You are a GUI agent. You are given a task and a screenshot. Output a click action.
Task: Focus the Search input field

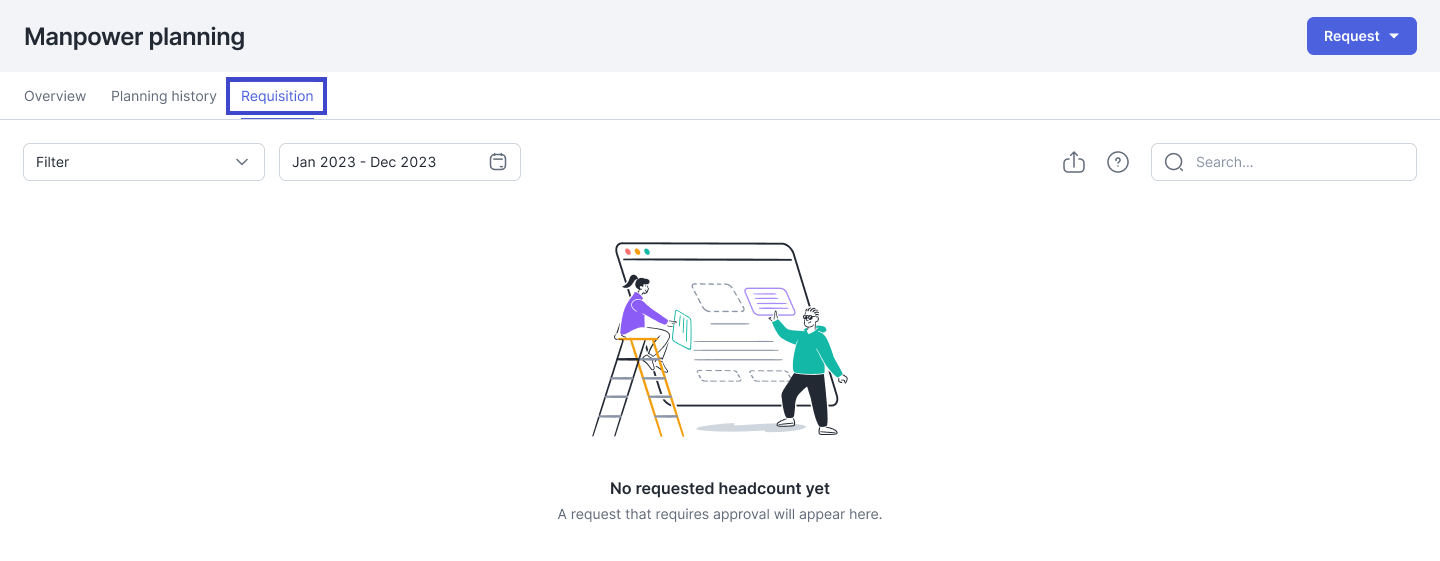click(x=1284, y=162)
